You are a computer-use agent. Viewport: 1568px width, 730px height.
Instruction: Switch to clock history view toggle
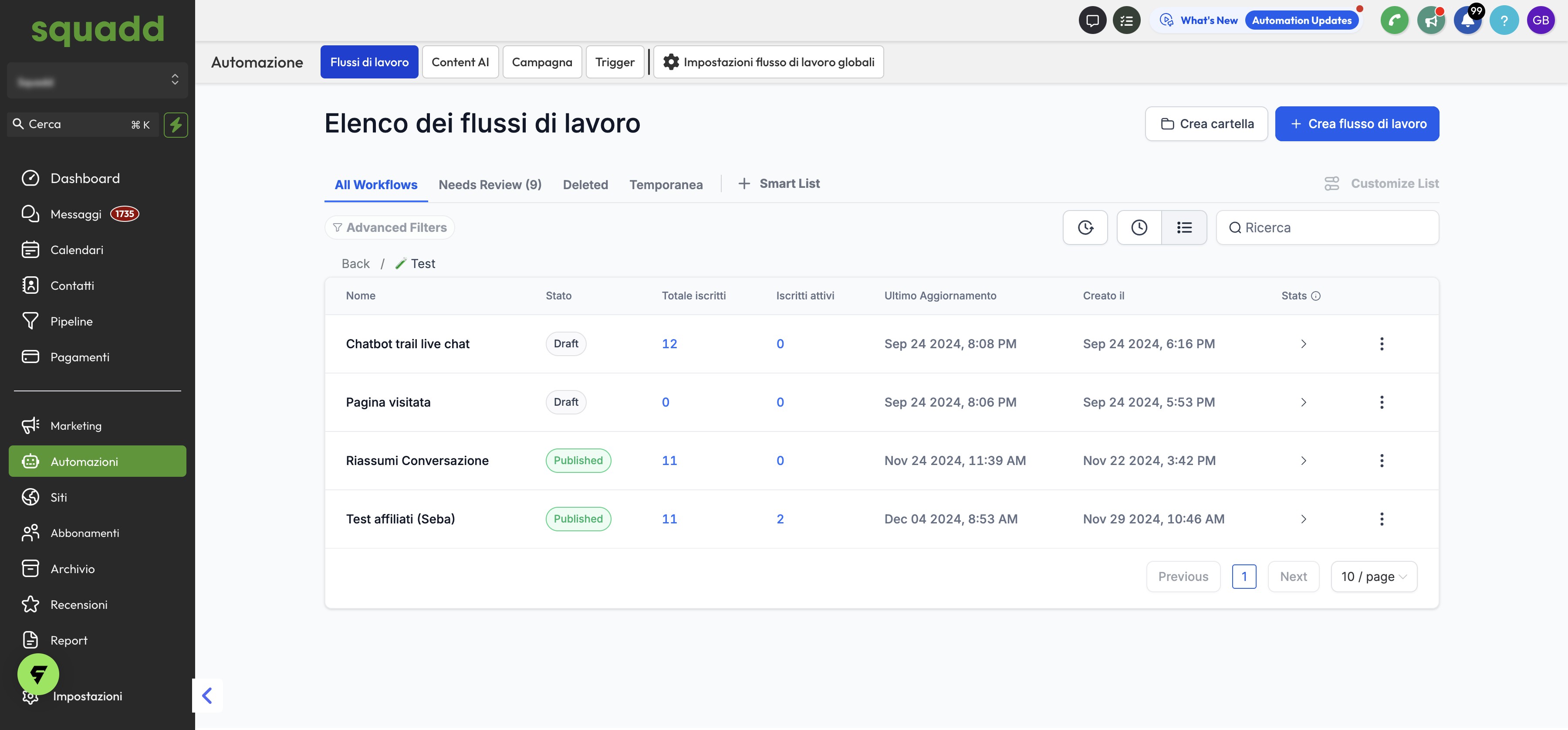1139,227
